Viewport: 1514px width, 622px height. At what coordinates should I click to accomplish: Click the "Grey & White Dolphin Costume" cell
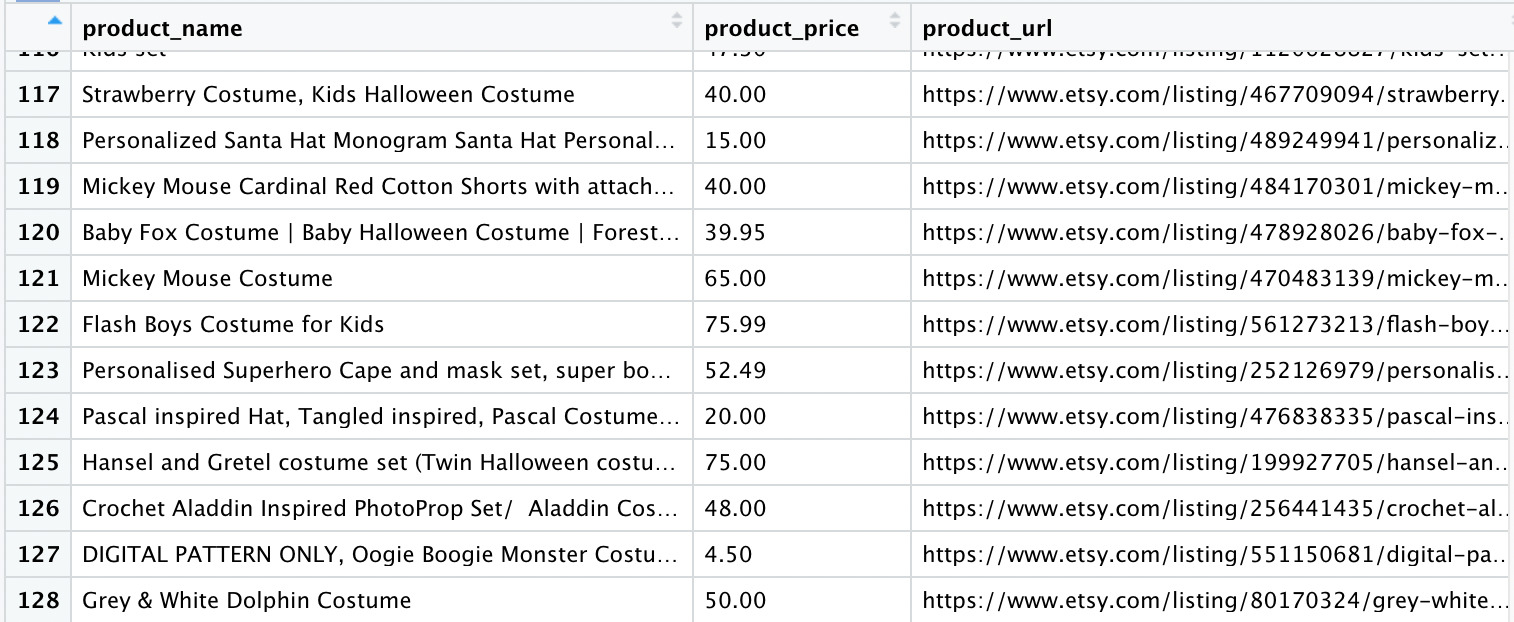point(382,601)
